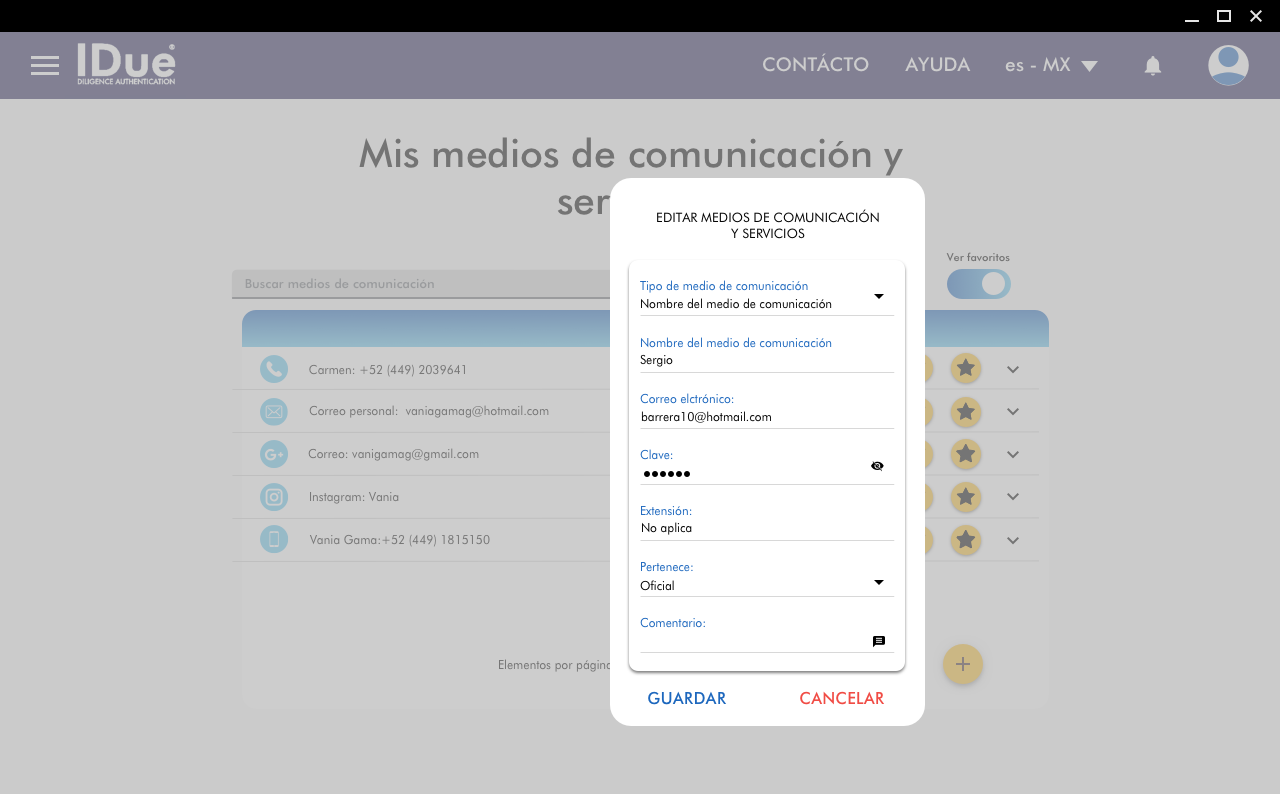Screen dimensions: 1280x794
Task: Click the comment icon in Comentario field
Action: [x=878, y=642]
